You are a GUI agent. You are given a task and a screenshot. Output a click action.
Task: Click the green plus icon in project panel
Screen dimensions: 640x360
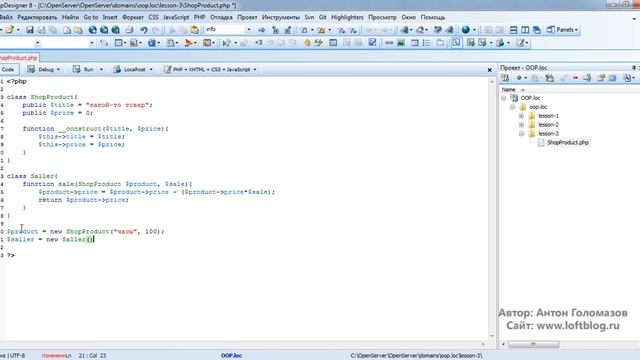[519, 78]
